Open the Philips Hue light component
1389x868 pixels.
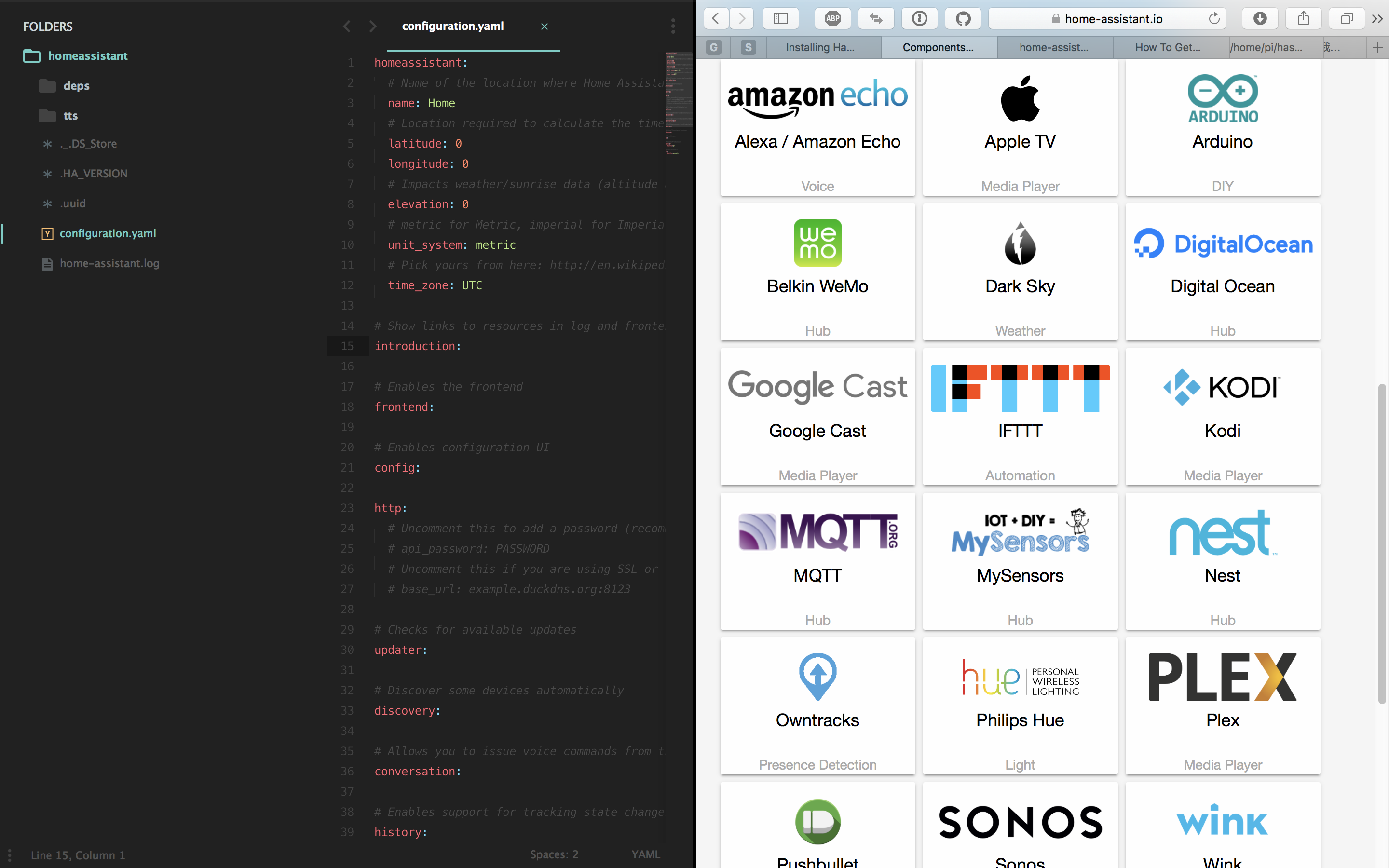tap(1020, 706)
